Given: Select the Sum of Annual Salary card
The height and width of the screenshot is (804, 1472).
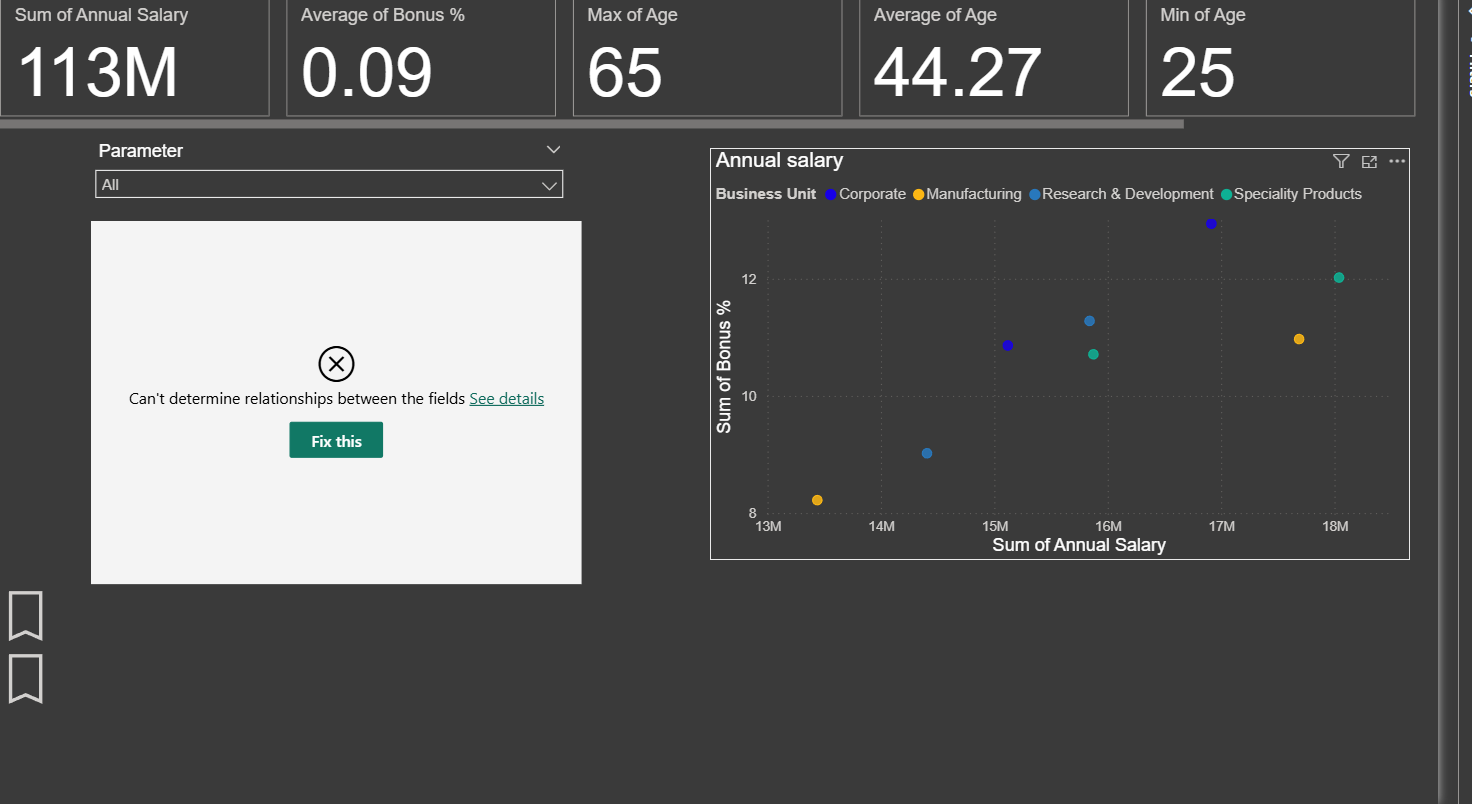Looking at the screenshot, I should 134,57.
